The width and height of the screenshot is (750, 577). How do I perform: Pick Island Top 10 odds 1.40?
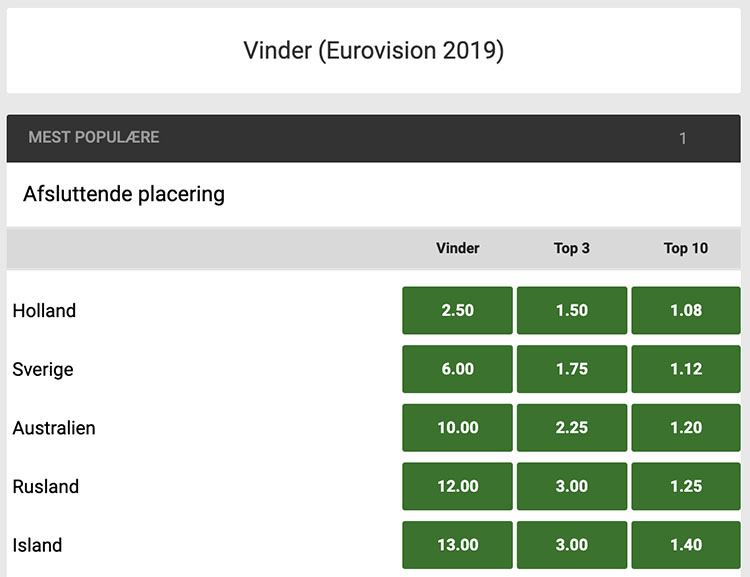click(686, 545)
